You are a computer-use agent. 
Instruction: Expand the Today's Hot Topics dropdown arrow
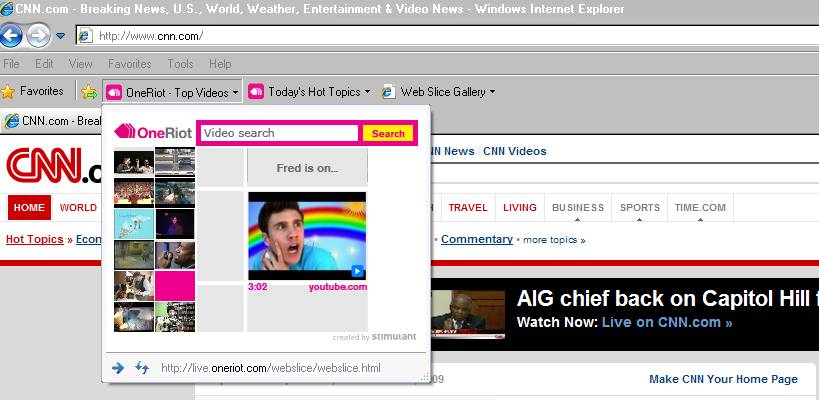click(367, 92)
